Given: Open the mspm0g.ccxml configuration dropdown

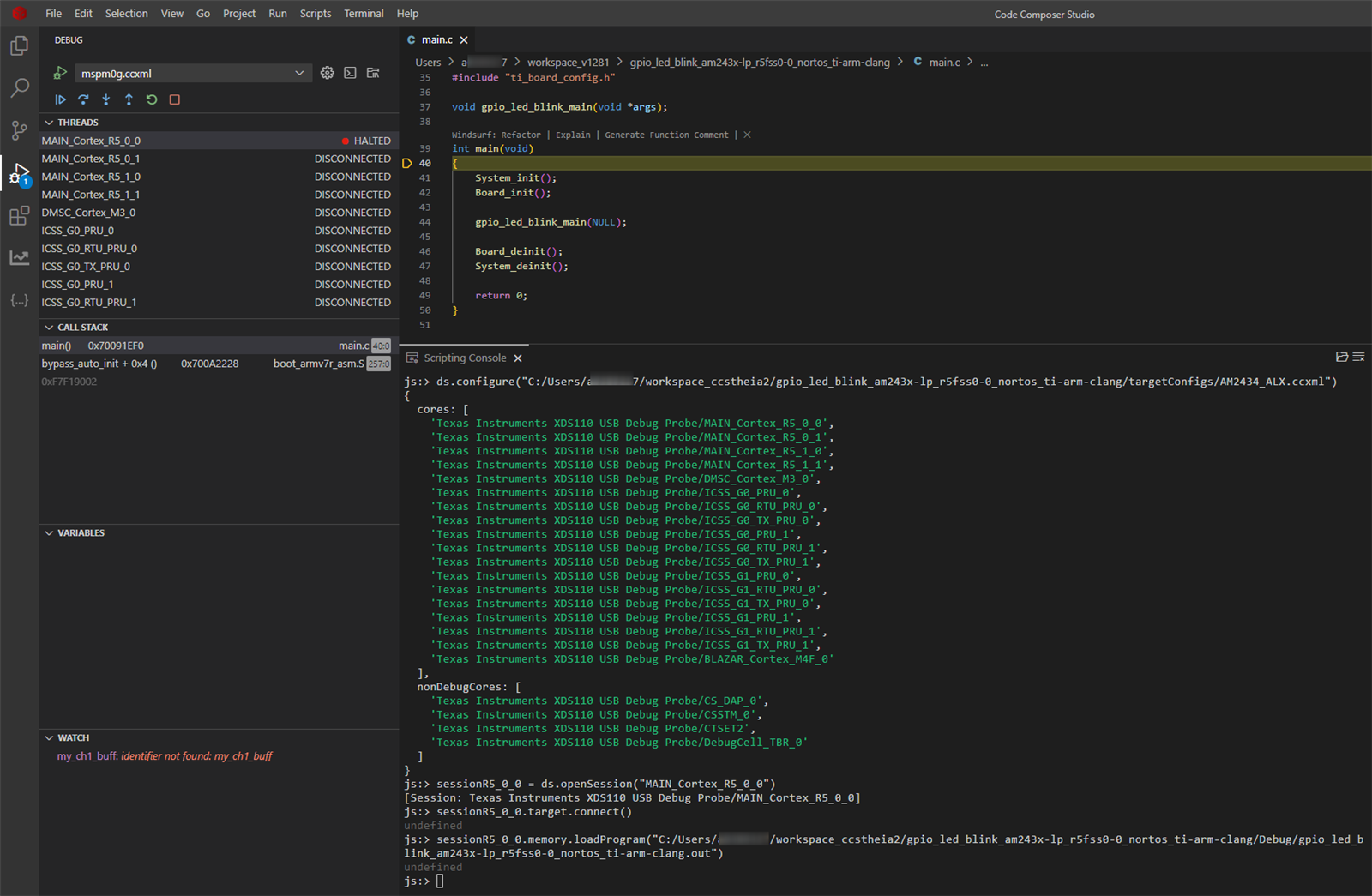Looking at the screenshot, I should click(x=192, y=73).
